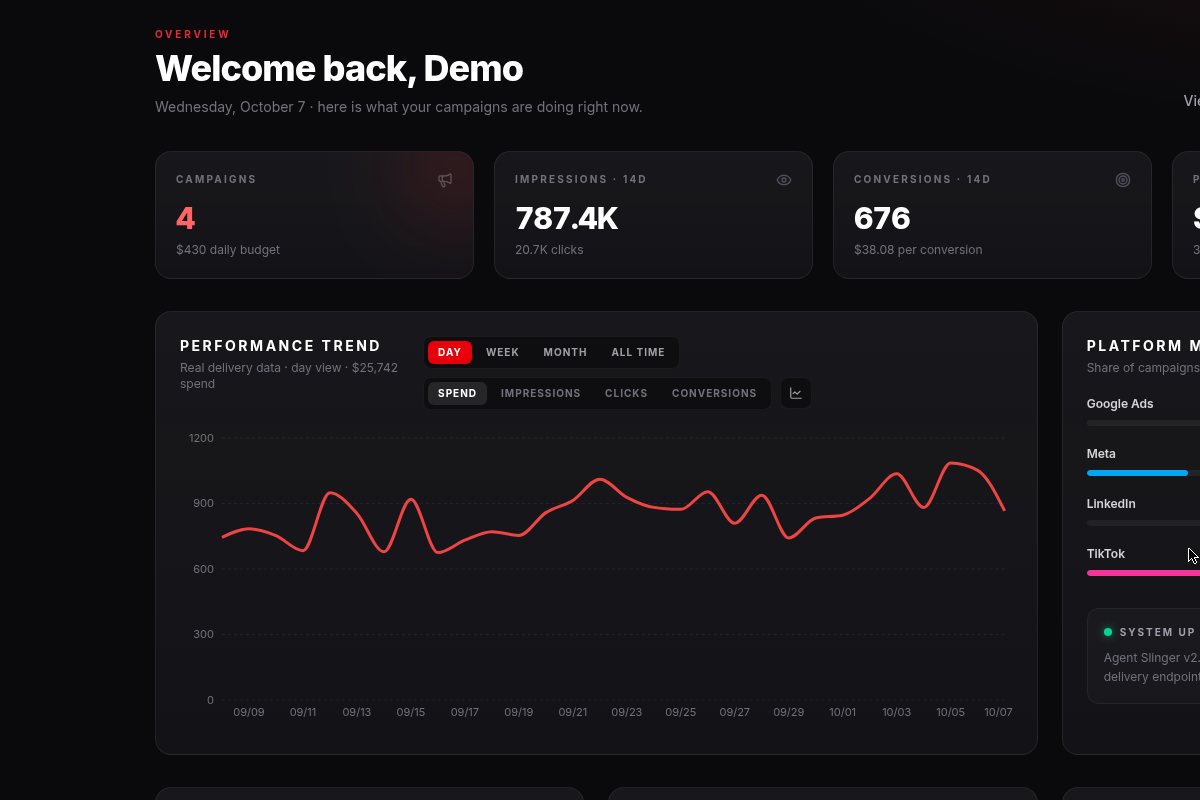Image resolution: width=1200 pixels, height=800 pixels.
Task: Click the LinkedIn platform label
Action: [1111, 504]
